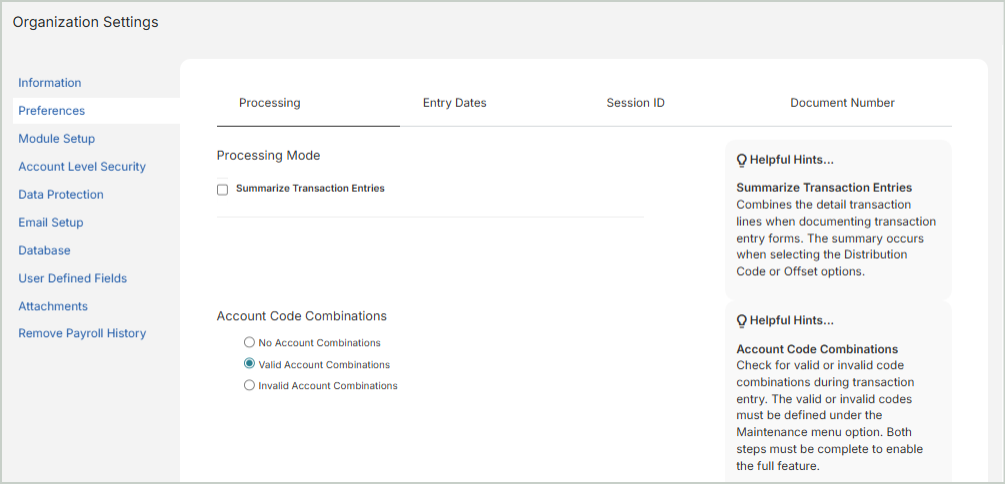This screenshot has height=484, width=1005.
Task: Open Account Level Security settings
Action: coord(82,167)
